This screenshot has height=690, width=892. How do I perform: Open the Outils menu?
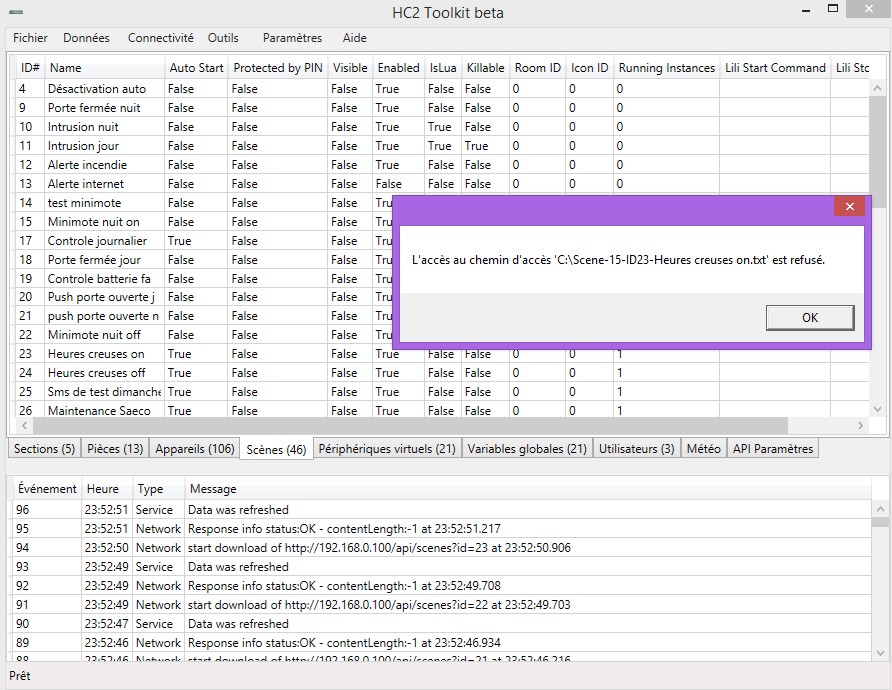point(223,38)
